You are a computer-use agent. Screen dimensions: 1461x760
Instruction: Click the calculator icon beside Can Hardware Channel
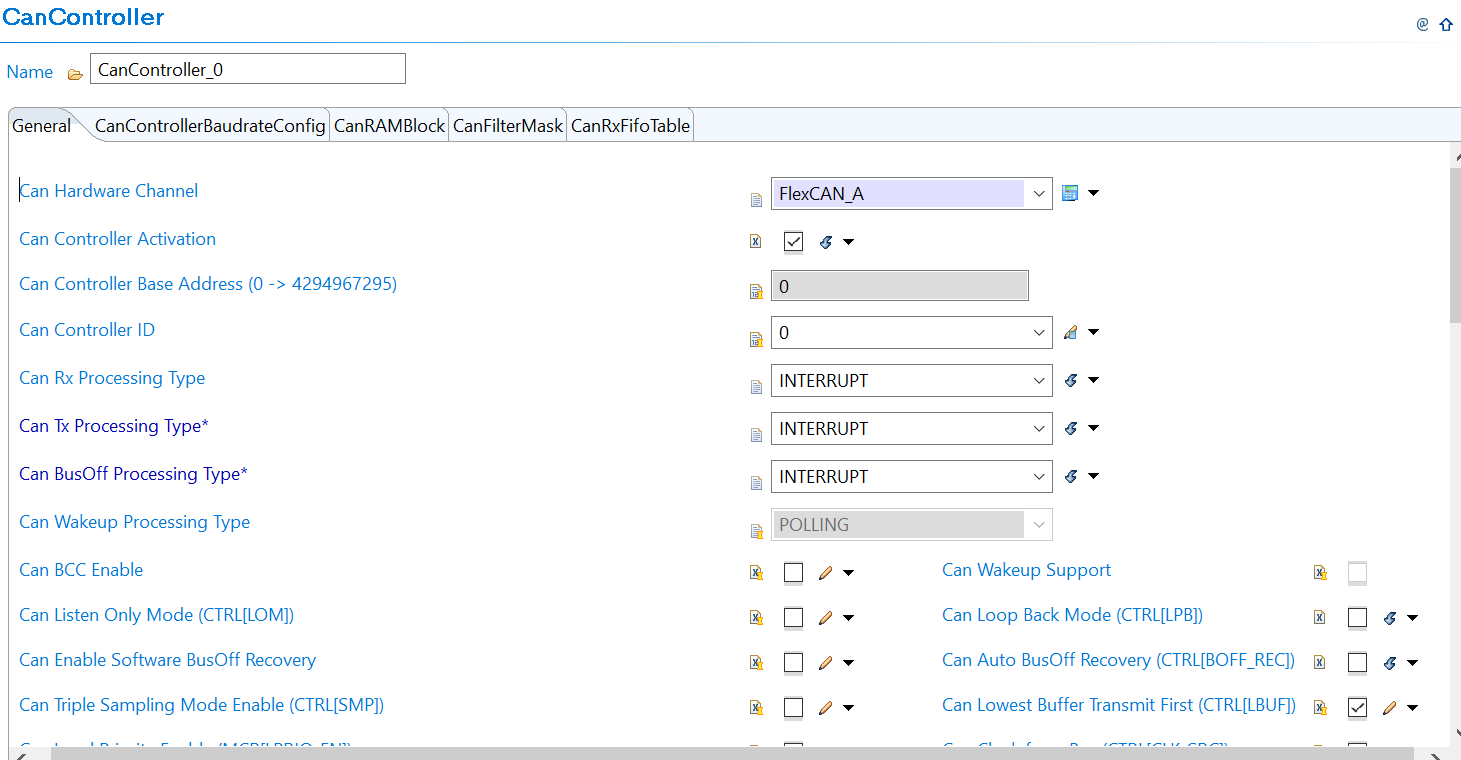coord(1070,193)
